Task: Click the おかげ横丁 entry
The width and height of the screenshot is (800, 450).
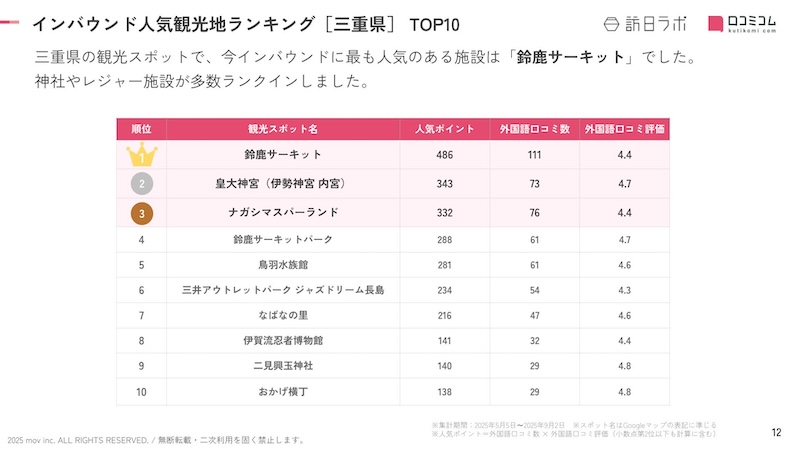Action: pyautogui.click(x=283, y=392)
